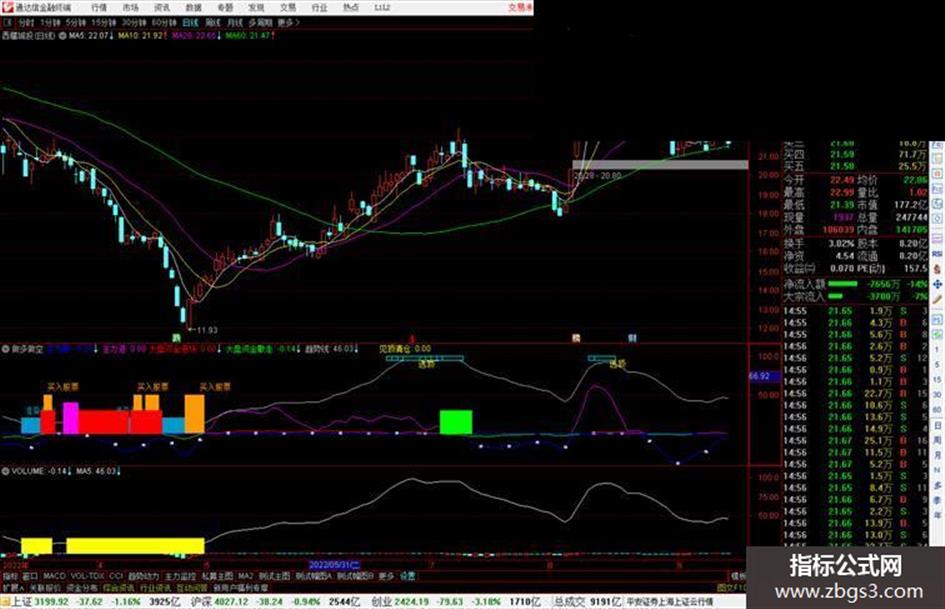This screenshot has width=945, height=609.
Task: Select 年 yearly period in right sidebar
Action: click(x=937, y=514)
